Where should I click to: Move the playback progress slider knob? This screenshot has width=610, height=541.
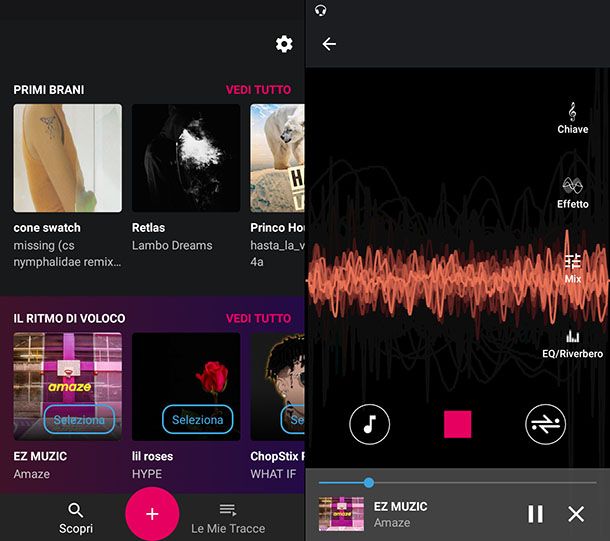click(x=369, y=483)
